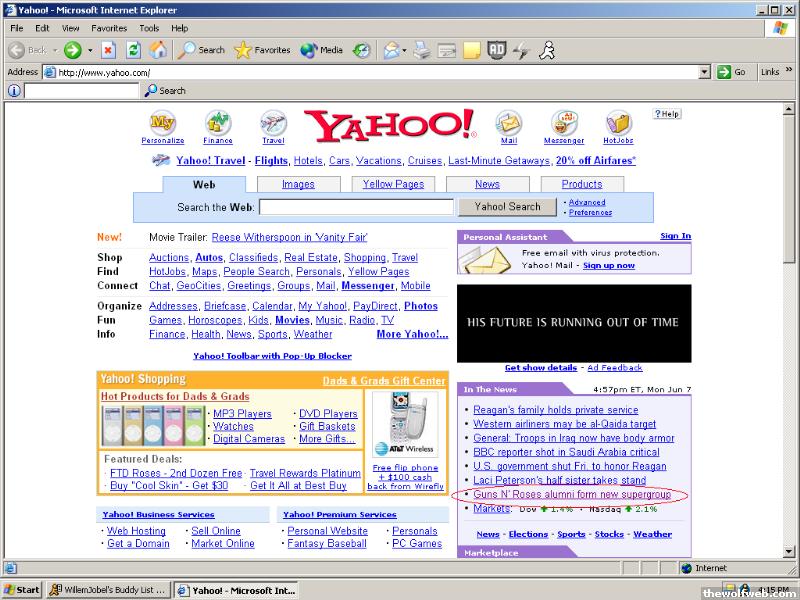This screenshot has height=600, width=800.
Task: Click the Start button on taskbar
Action: click(22, 590)
